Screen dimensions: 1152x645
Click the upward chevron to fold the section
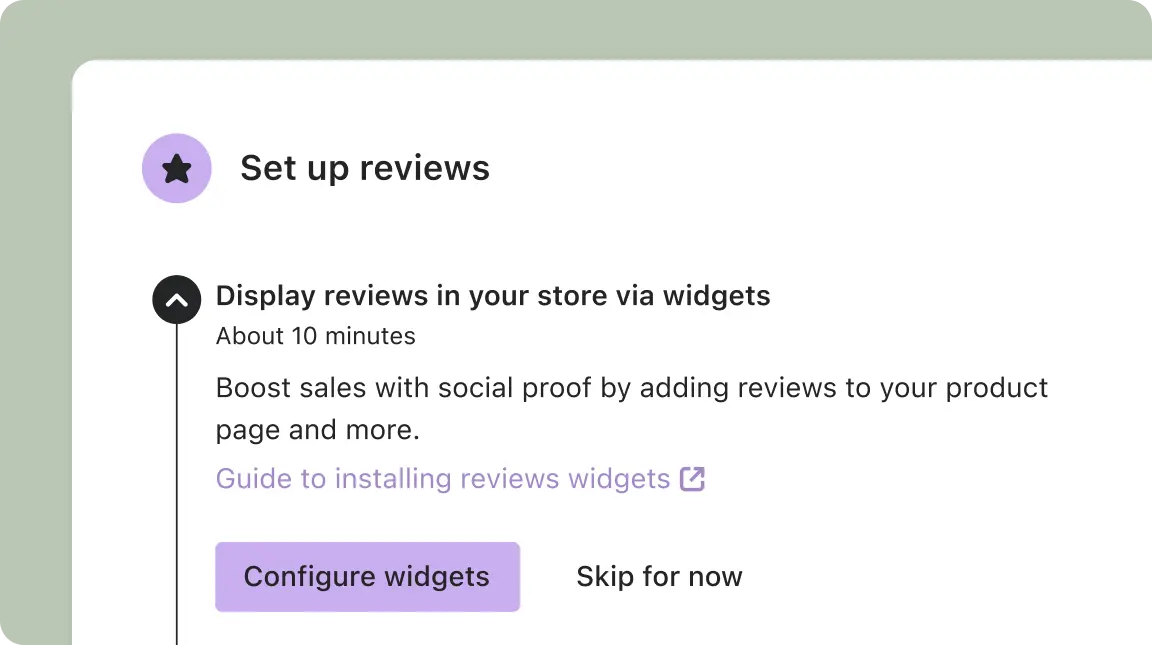pyautogui.click(x=176, y=299)
